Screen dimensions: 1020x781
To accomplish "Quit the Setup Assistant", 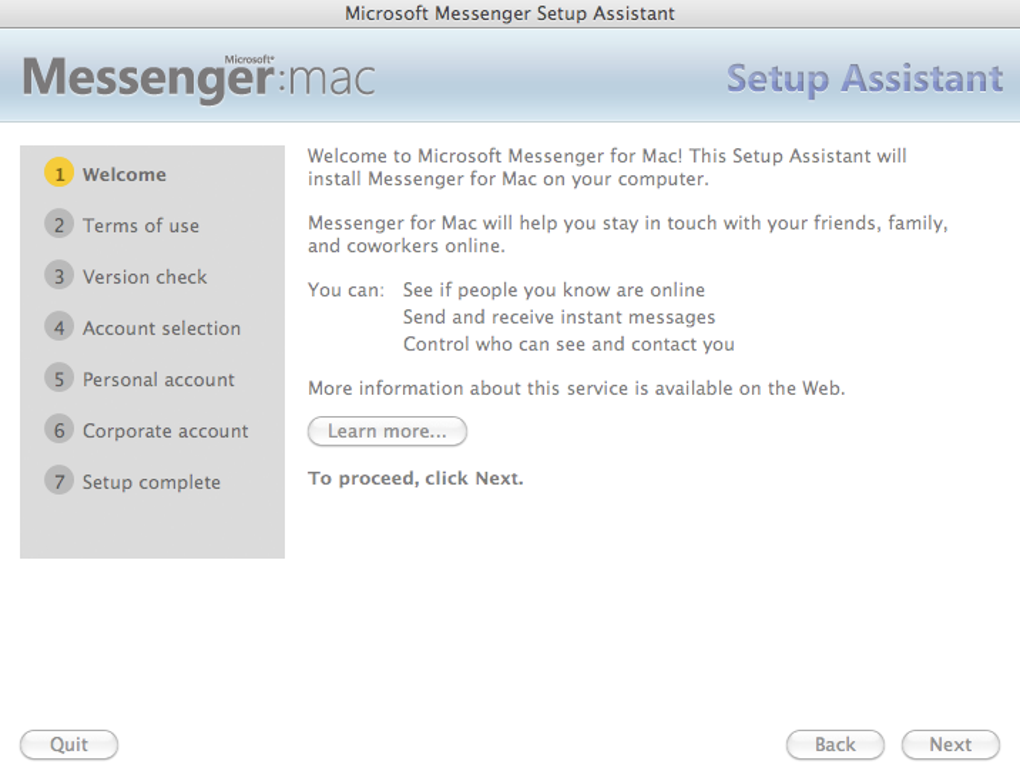I will pos(69,745).
